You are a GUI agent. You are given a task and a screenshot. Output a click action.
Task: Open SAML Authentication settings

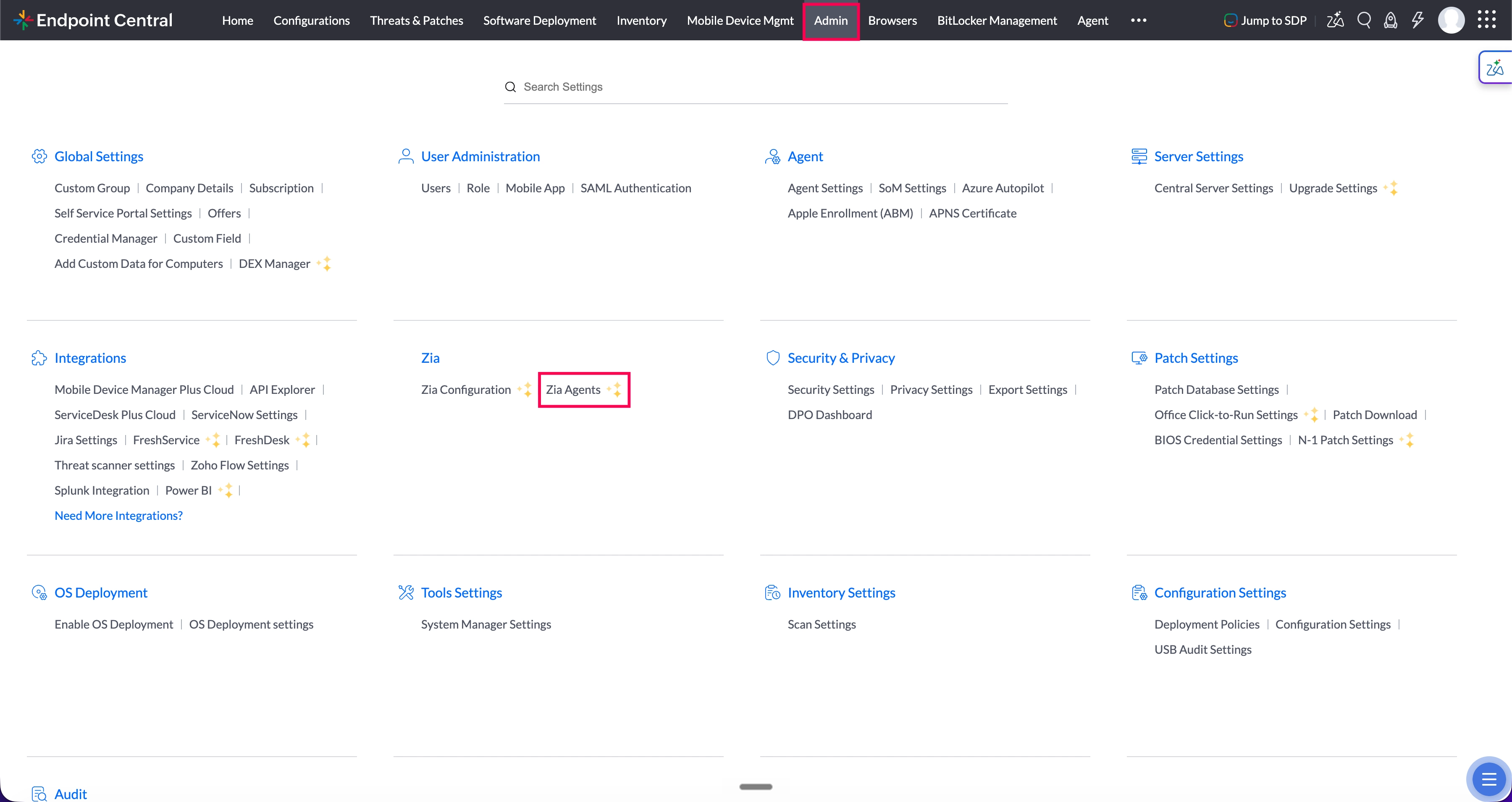pos(636,188)
